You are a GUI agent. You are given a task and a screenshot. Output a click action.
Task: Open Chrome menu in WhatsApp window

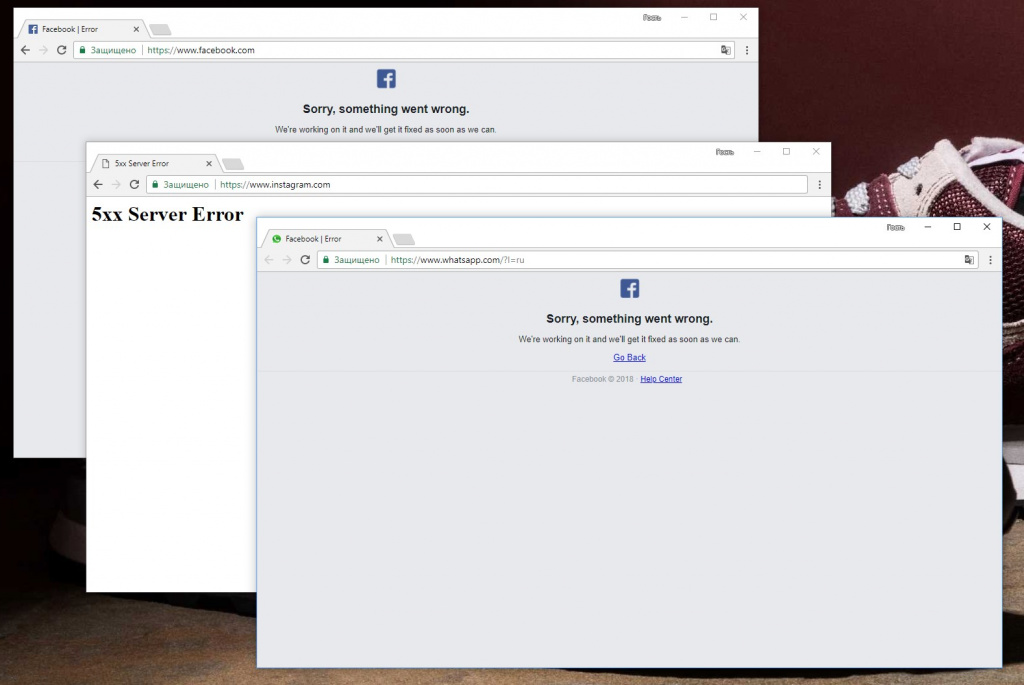pyautogui.click(x=990, y=260)
